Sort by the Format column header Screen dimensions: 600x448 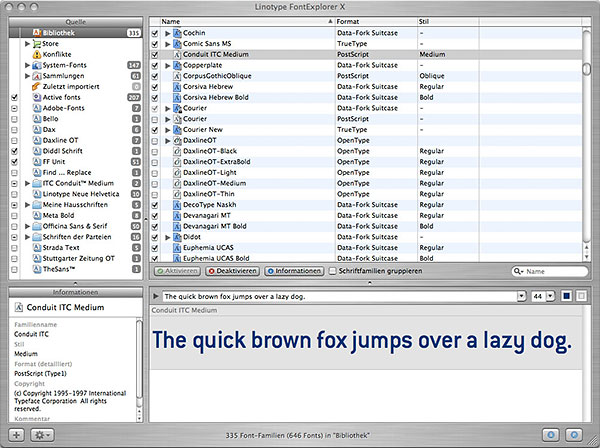376,22
